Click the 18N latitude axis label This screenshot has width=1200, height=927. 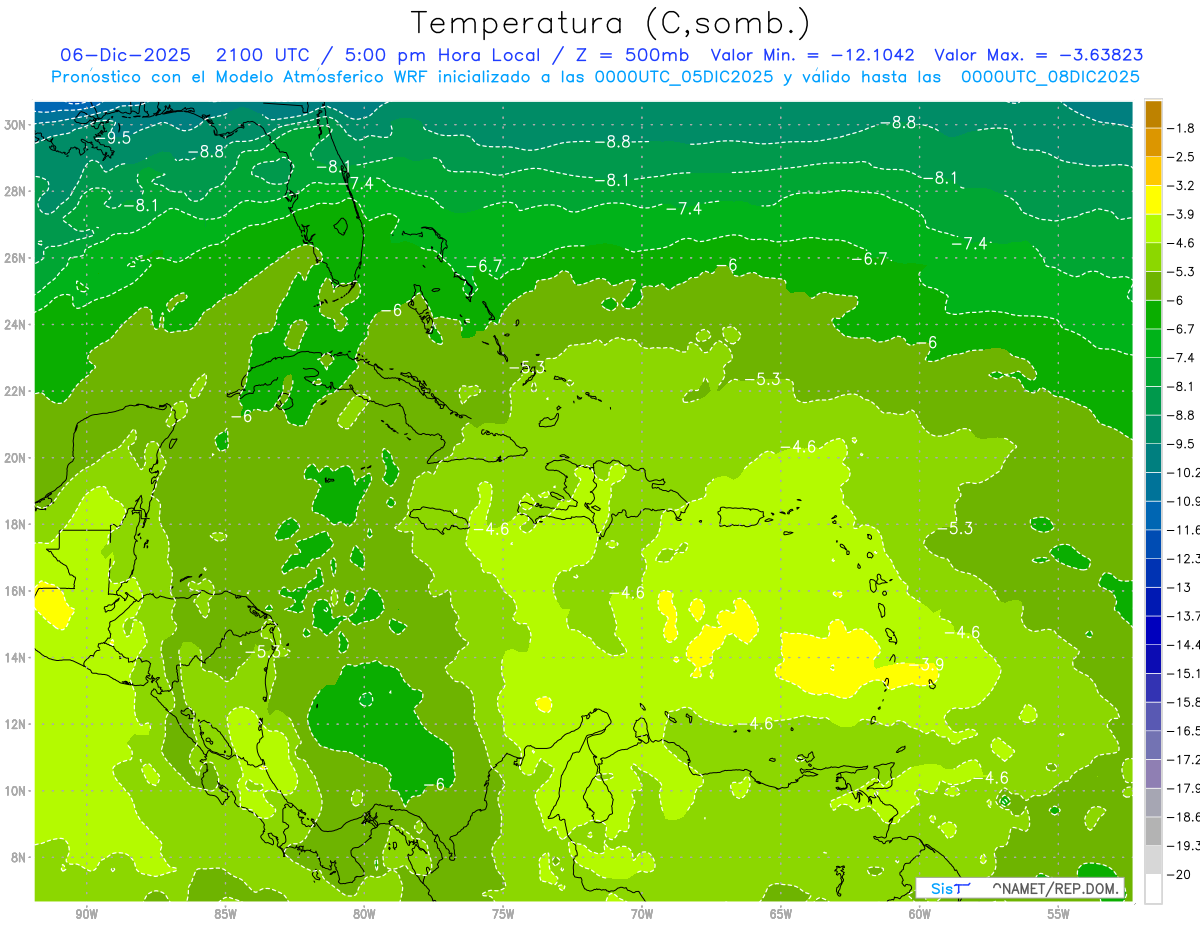click(x=16, y=524)
